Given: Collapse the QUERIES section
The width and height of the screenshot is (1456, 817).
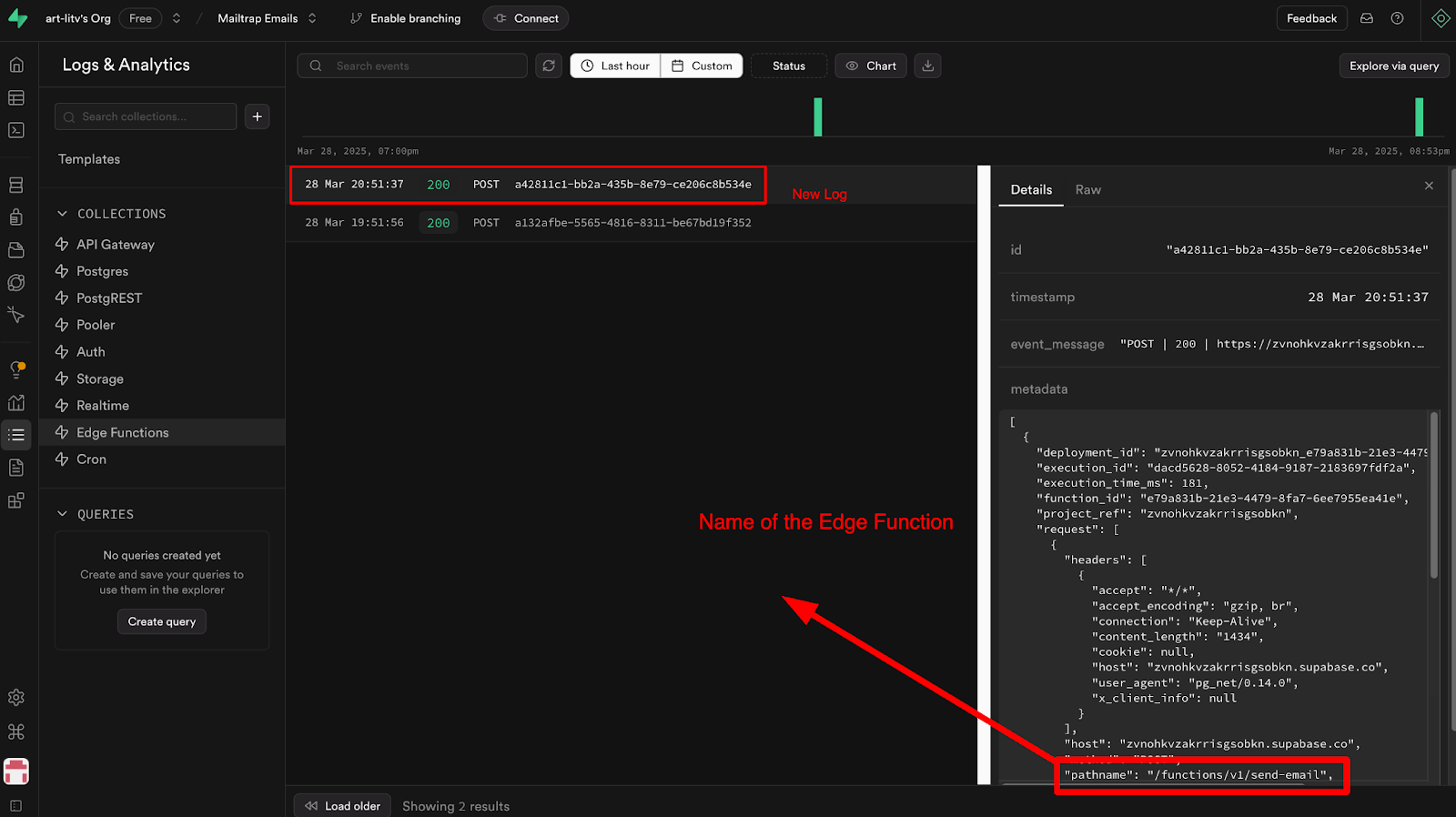Looking at the screenshot, I should pyautogui.click(x=63, y=514).
